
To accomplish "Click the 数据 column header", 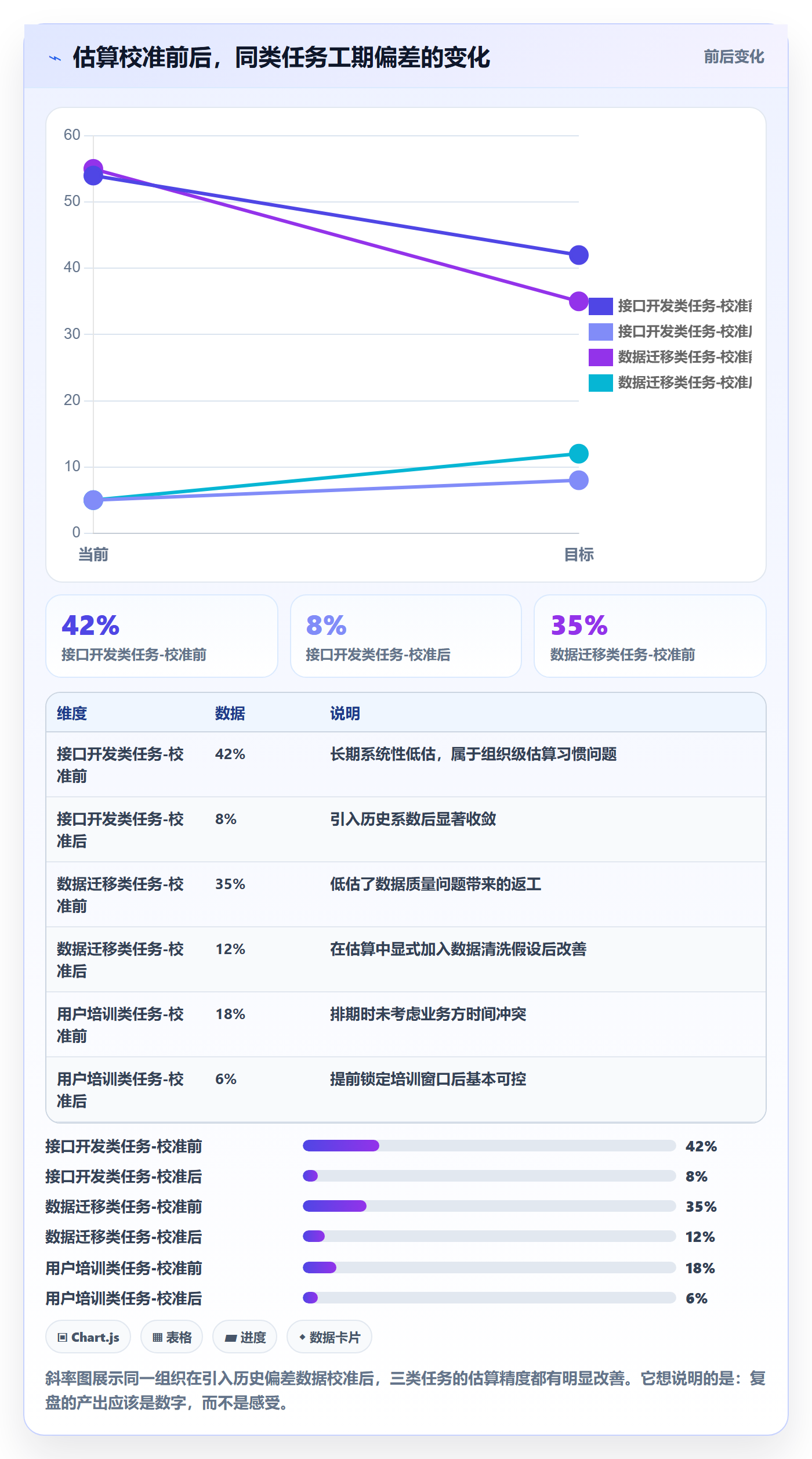I will click(230, 713).
